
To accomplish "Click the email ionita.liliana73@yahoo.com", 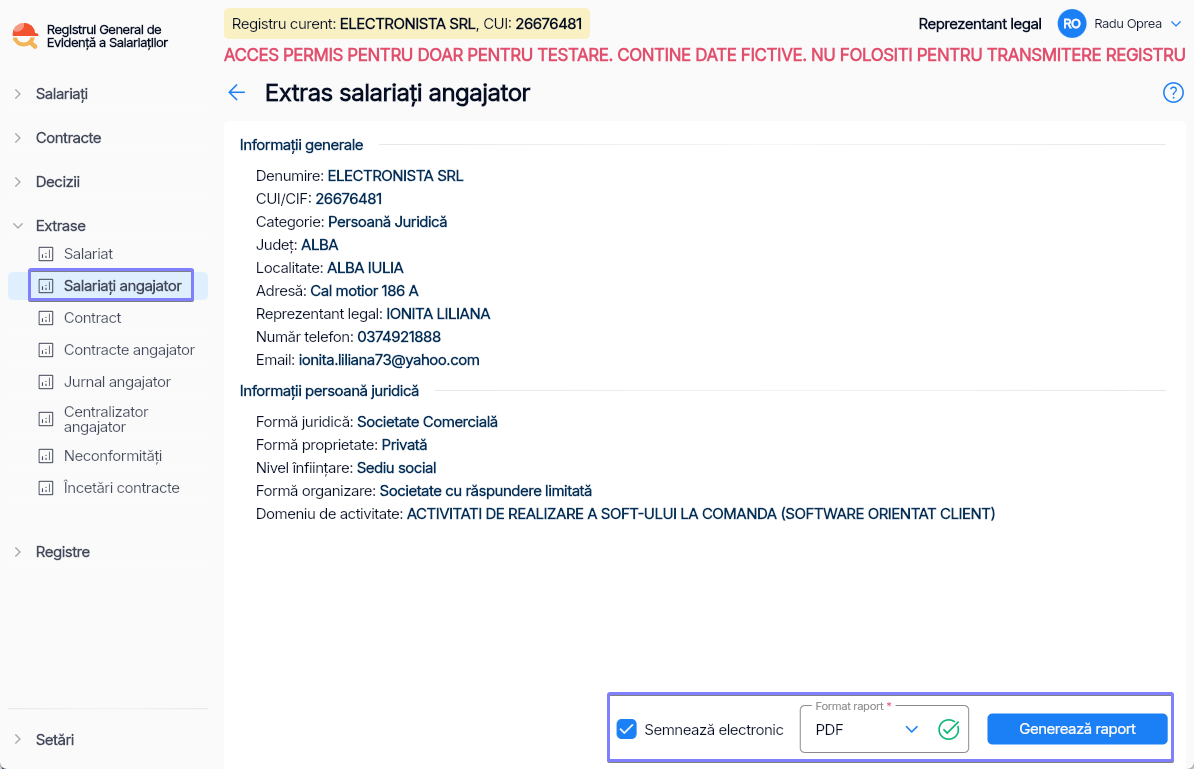I will pyautogui.click(x=388, y=360).
